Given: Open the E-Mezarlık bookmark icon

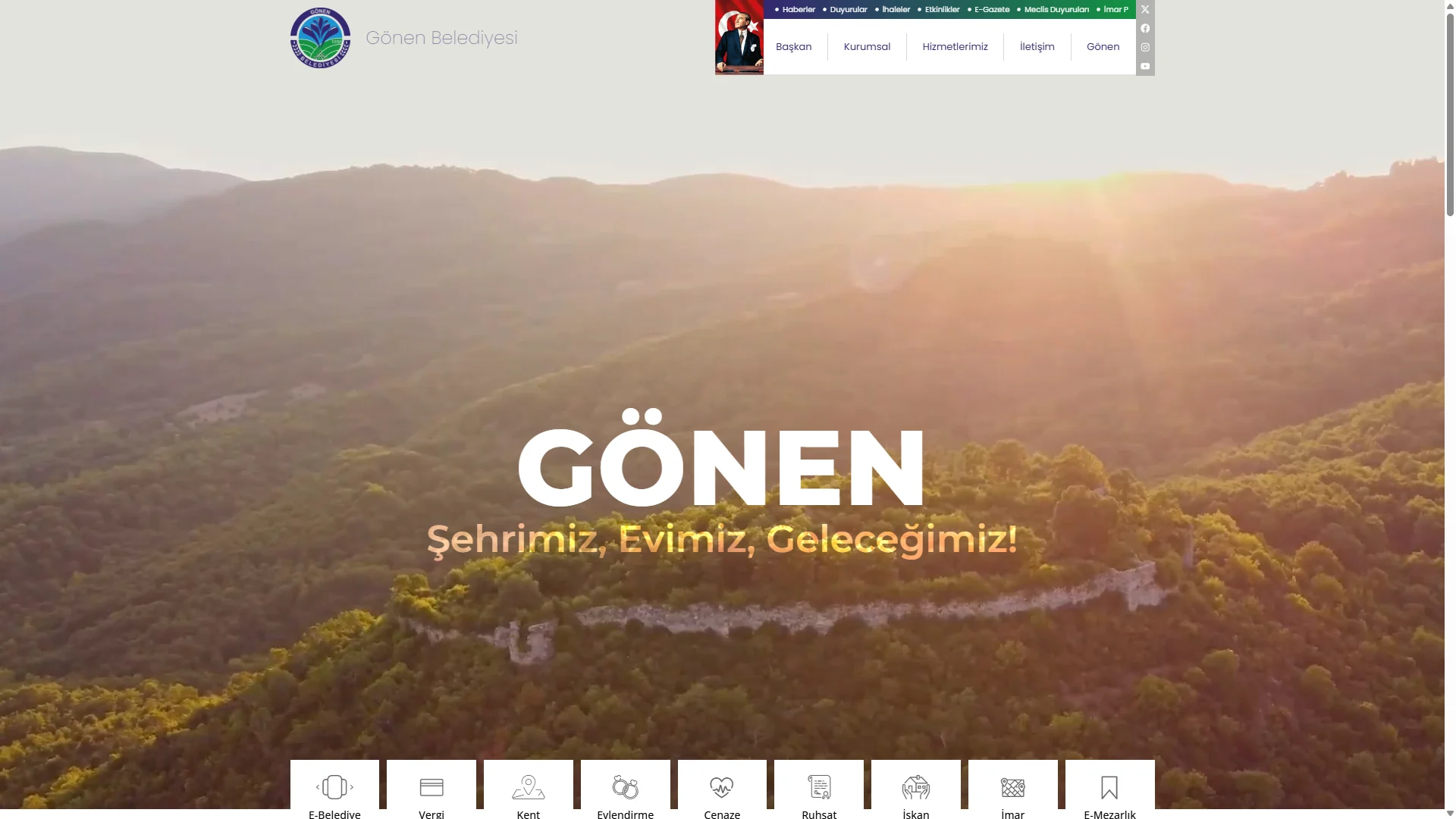Looking at the screenshot, I should tap(1109, 786).
